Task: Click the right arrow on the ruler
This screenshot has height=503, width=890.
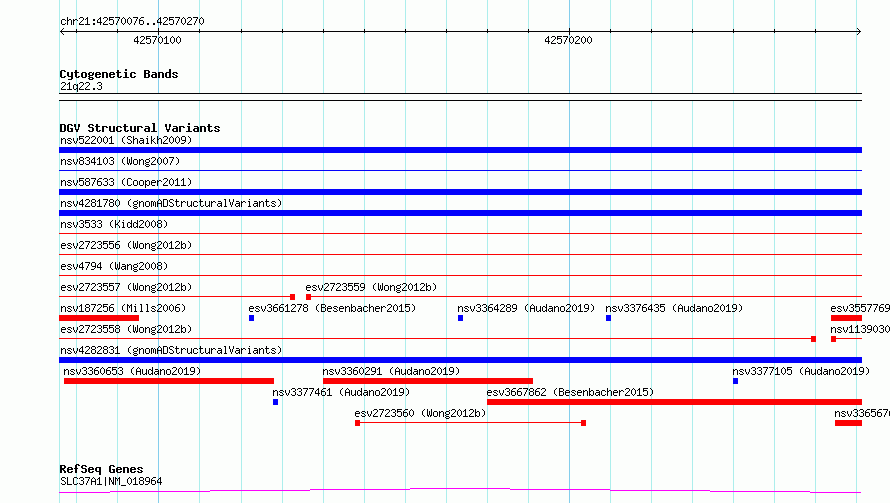Action: click(859, 32)
